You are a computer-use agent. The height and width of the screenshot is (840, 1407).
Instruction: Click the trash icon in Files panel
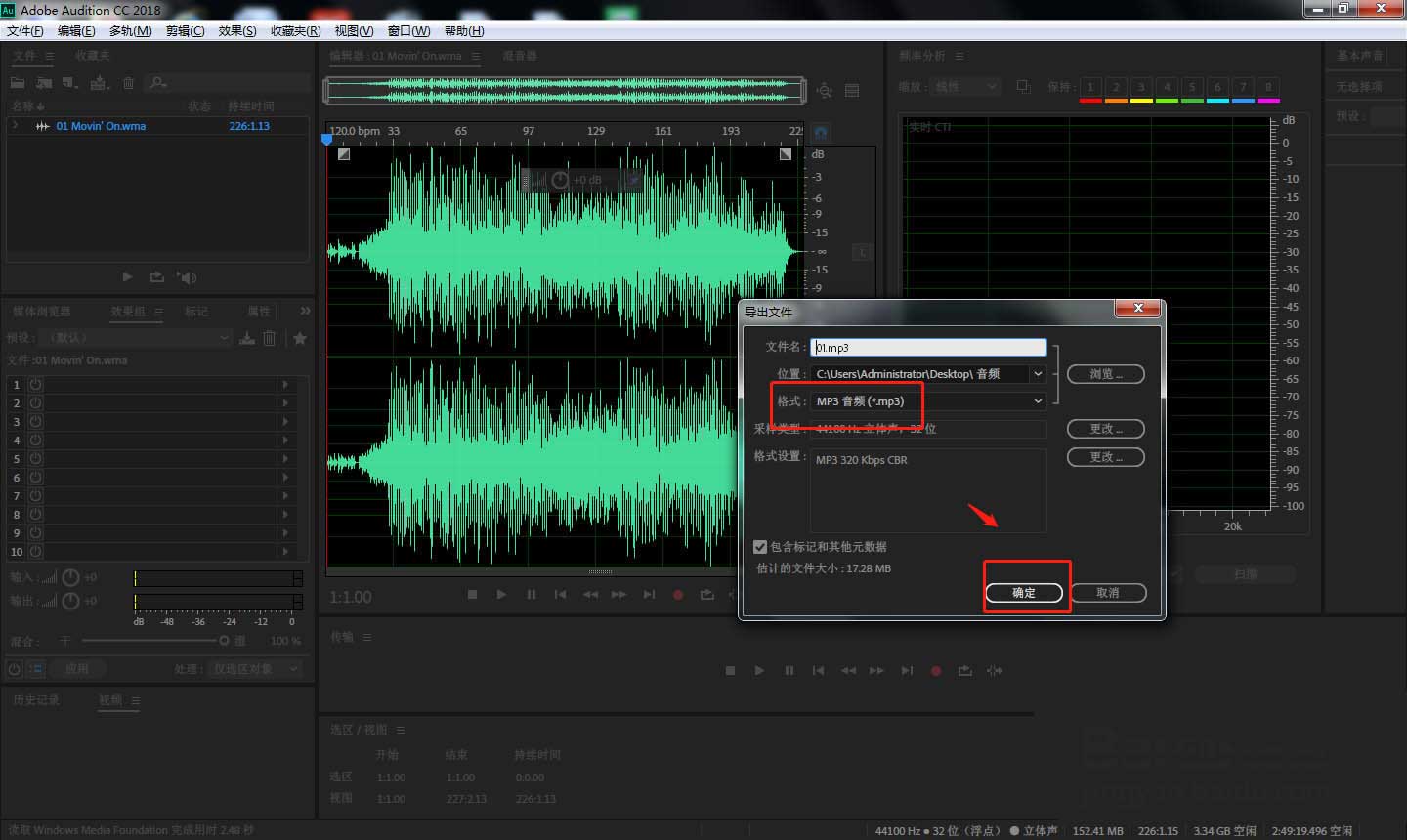[x=128, y=83]
